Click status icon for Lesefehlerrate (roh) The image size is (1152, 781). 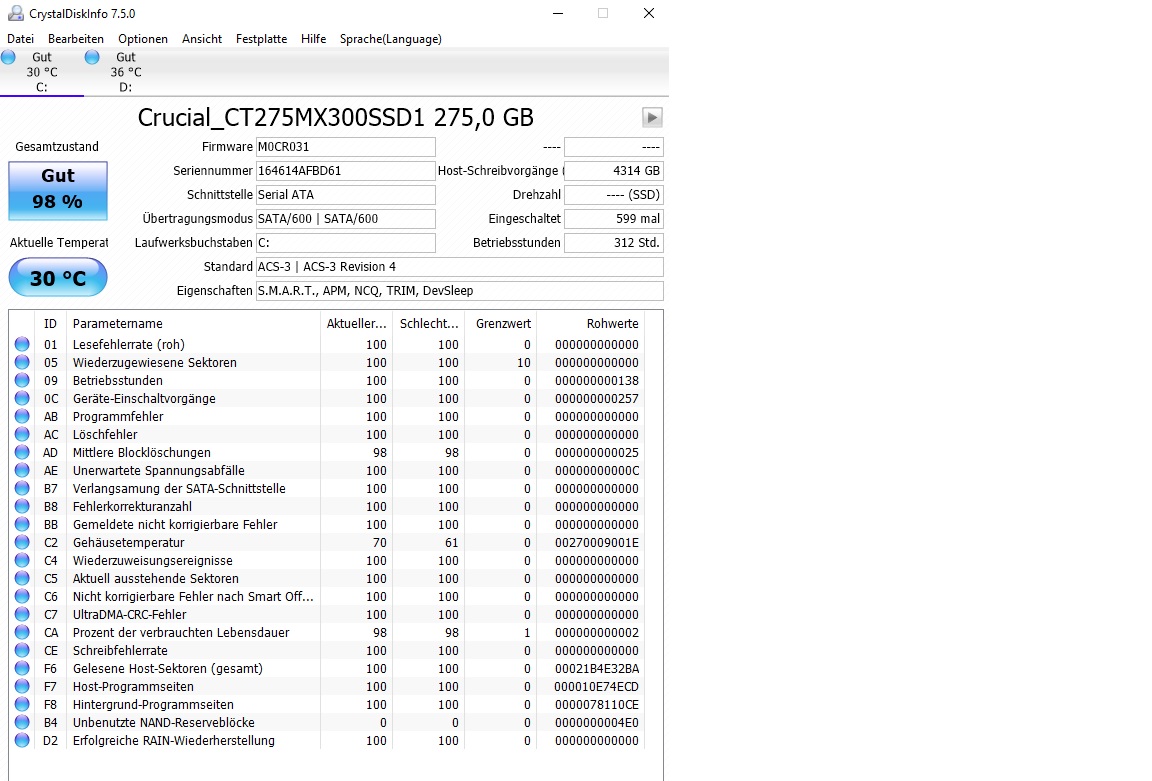point(22,344)
